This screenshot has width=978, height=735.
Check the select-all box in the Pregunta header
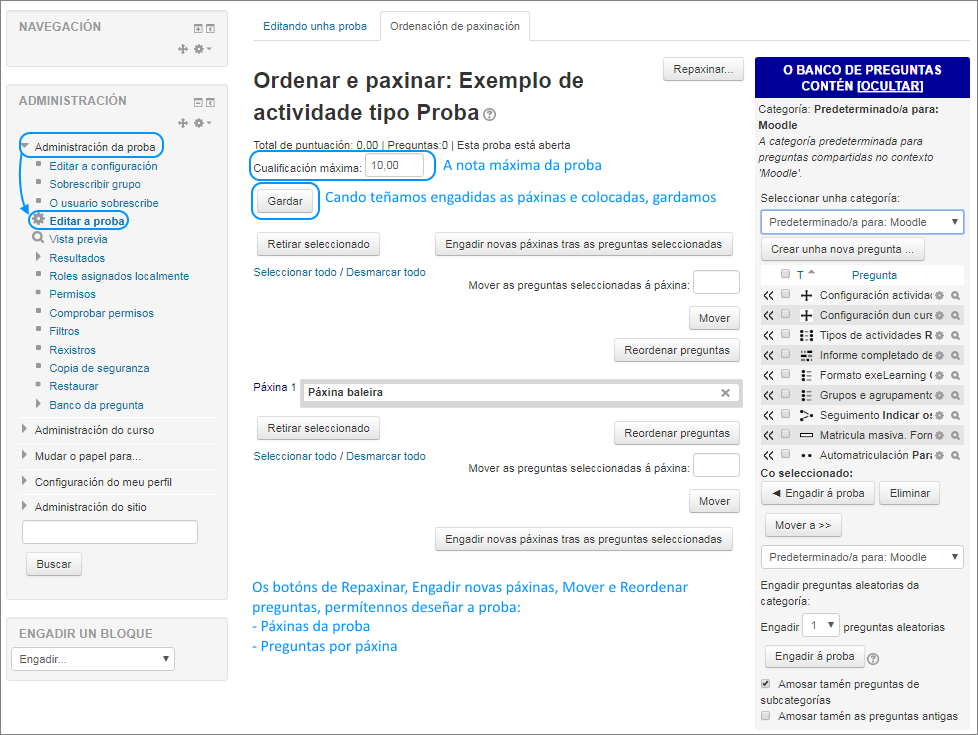[x=784, y=273]
